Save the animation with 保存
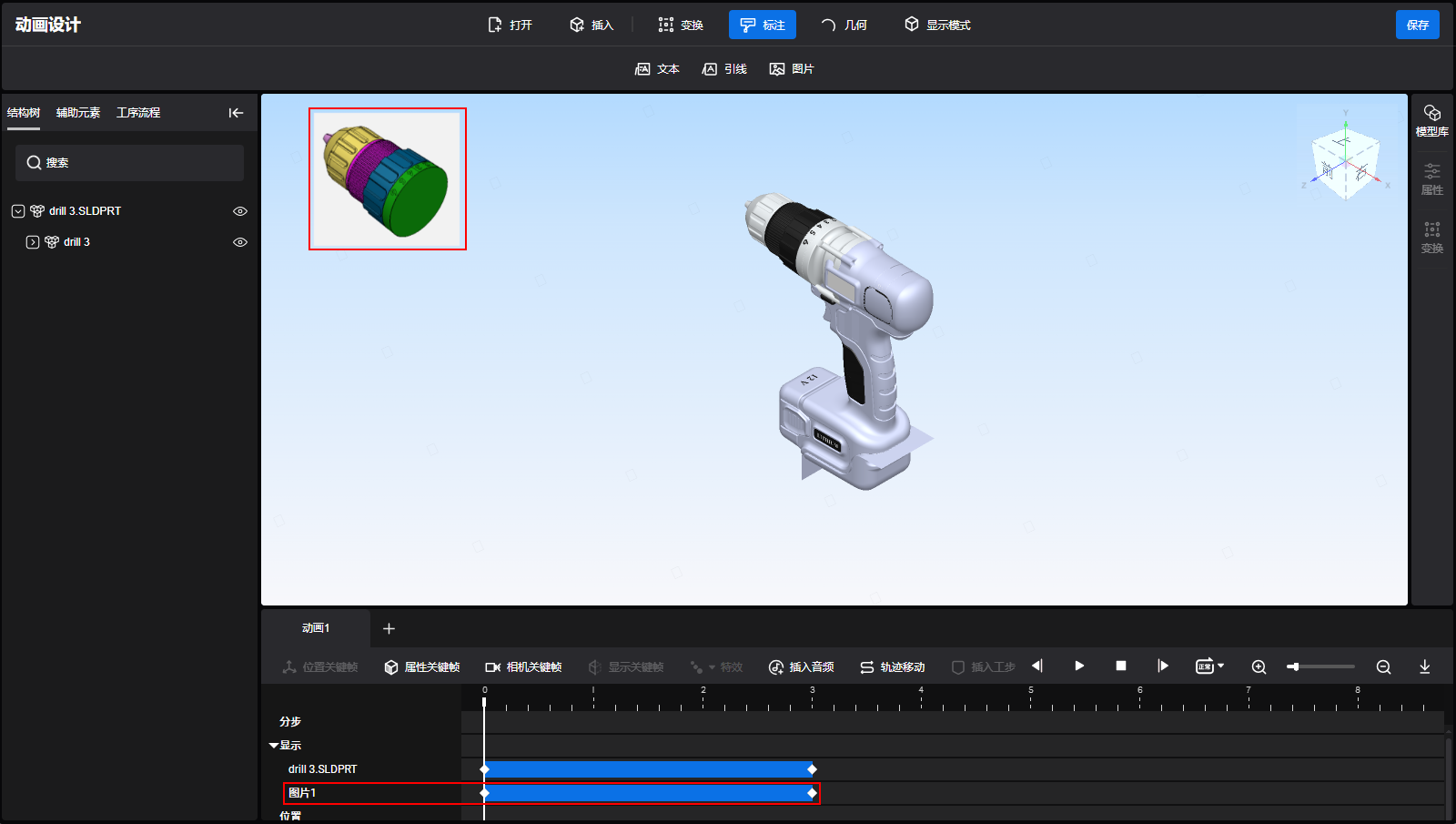The image size is (1456, 824). coord(1418,25)
